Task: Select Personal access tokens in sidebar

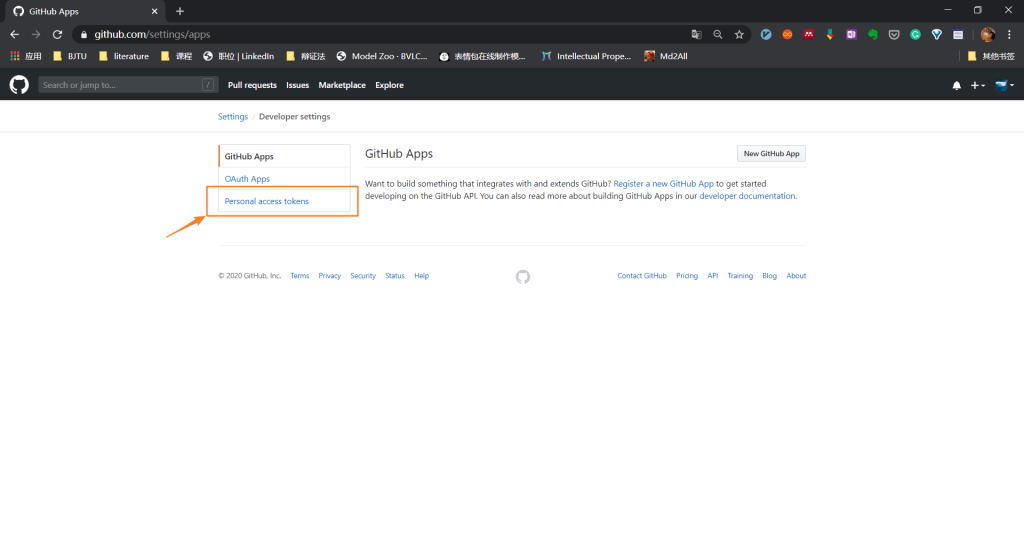Action: (284, 201)
